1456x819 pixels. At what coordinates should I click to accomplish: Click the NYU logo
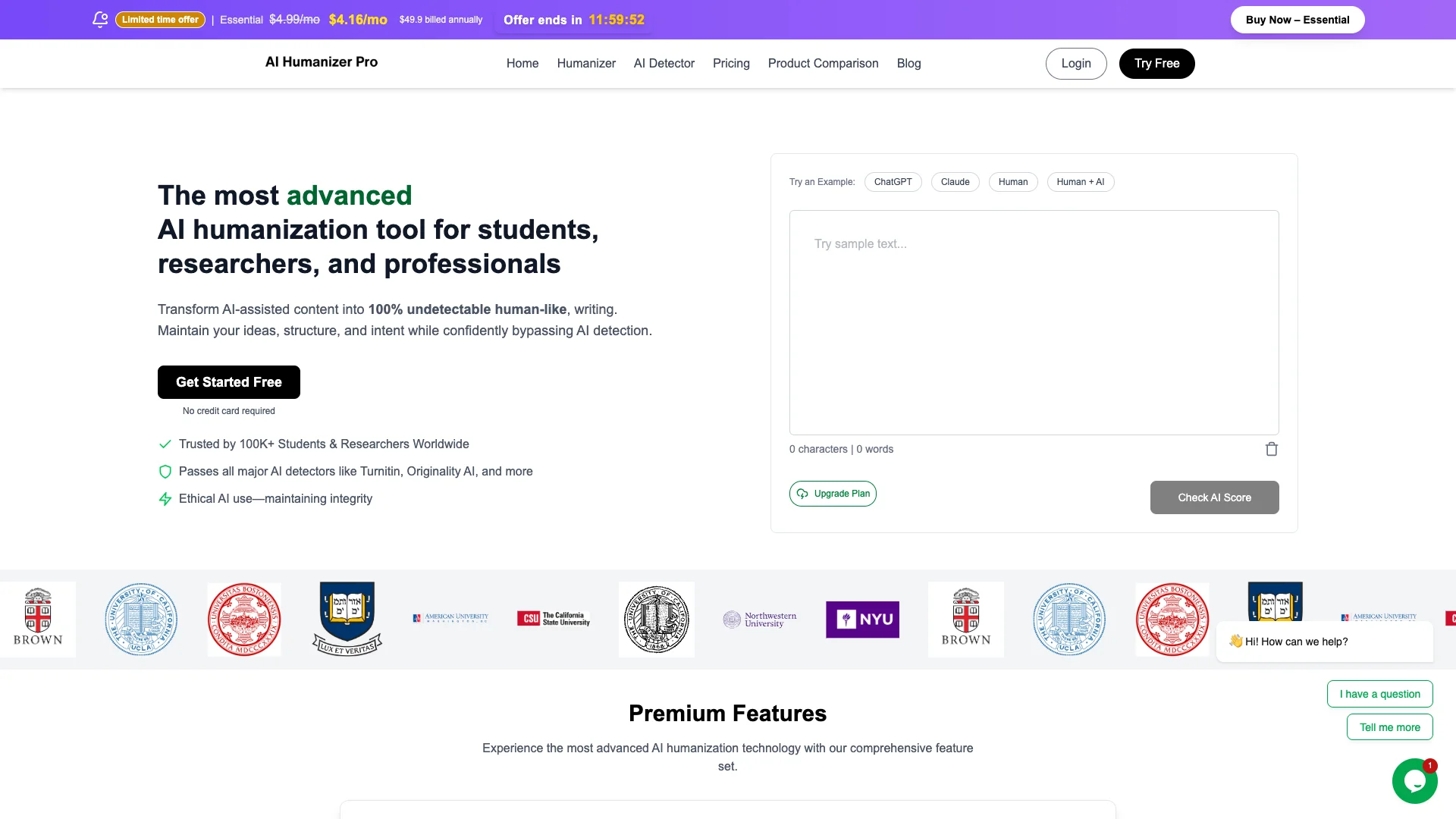[x=862, y=620]
